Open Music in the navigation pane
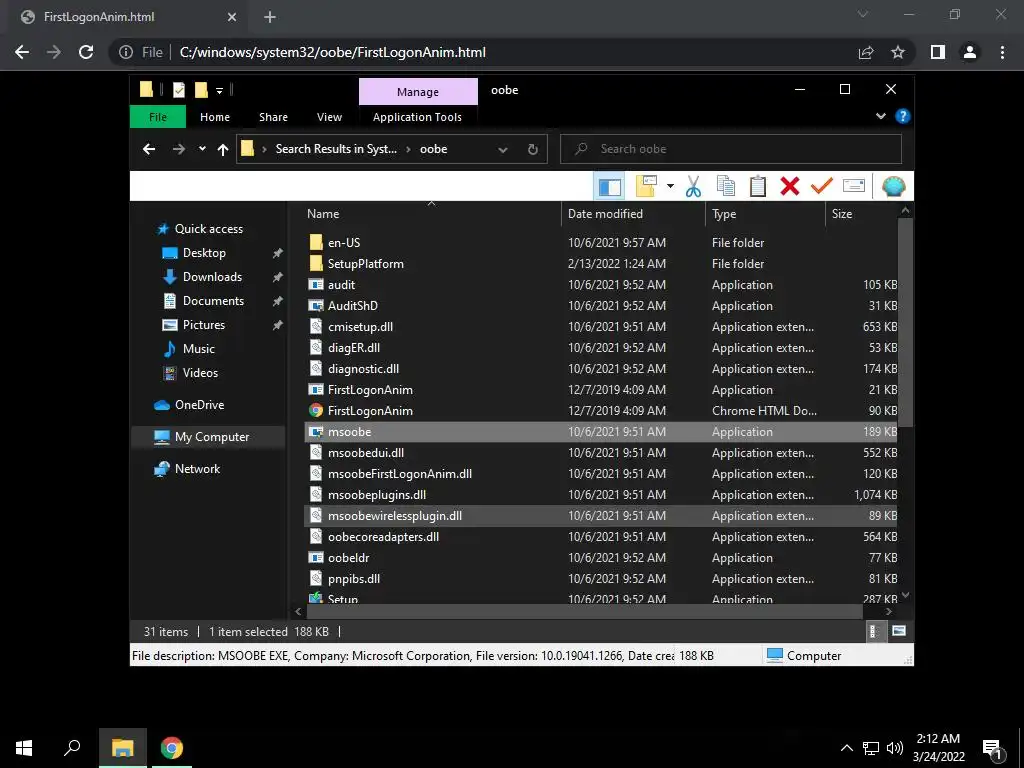 199,349
